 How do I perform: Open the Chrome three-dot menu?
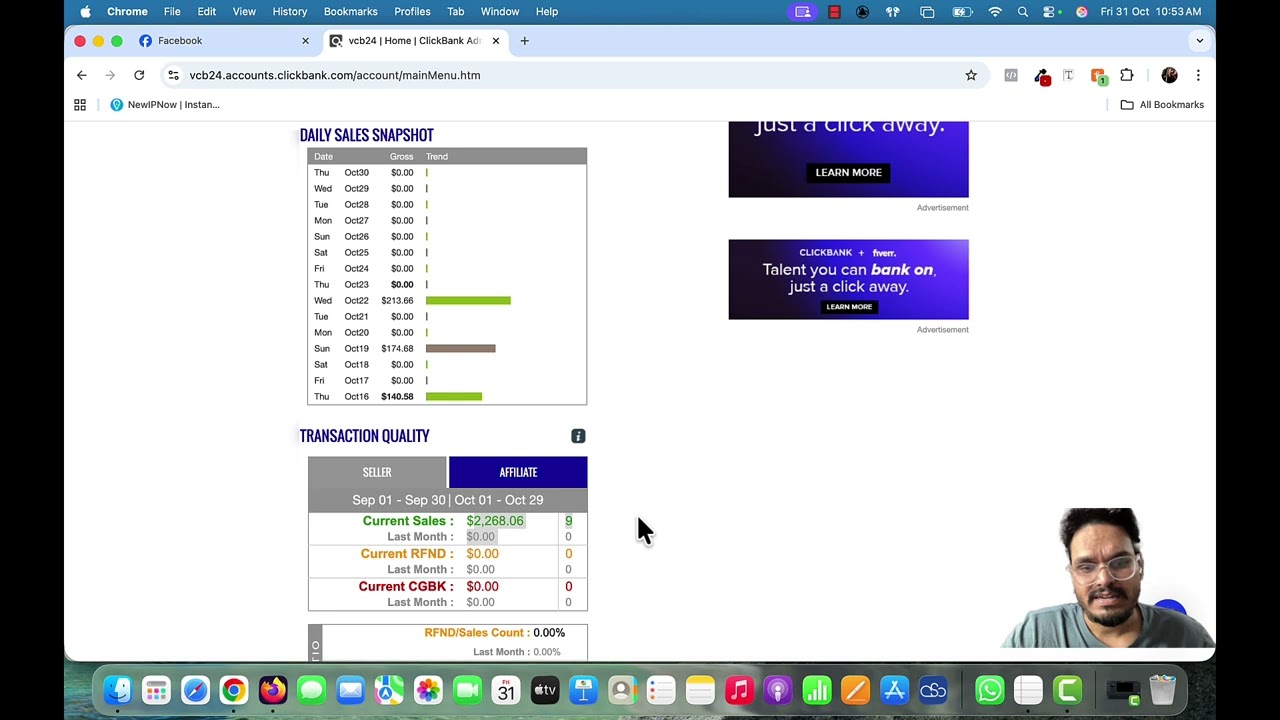[x=1198, y=75]
